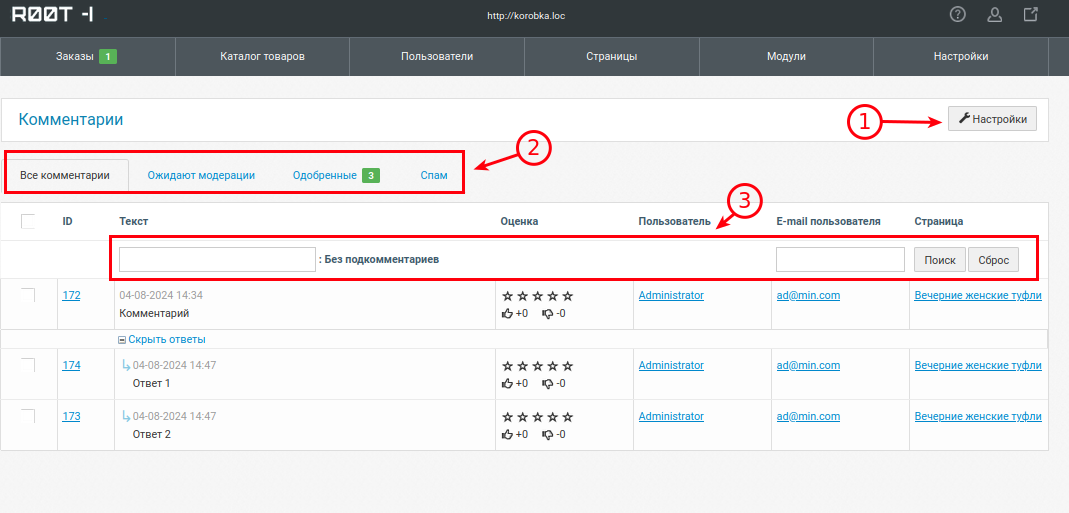The image size is (1069, 513).
Task: Click thumbs-down icon for Ответ 1
Action: click(547, 383)
